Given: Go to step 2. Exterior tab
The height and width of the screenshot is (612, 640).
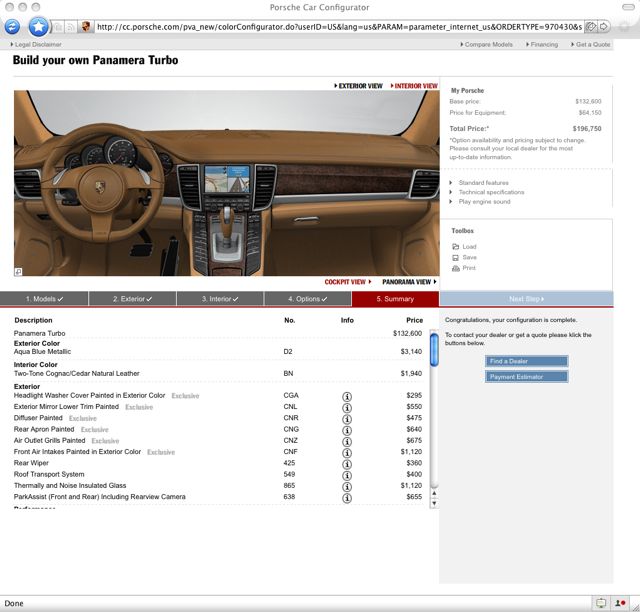Looking at the screenshot, I should 132,299.
